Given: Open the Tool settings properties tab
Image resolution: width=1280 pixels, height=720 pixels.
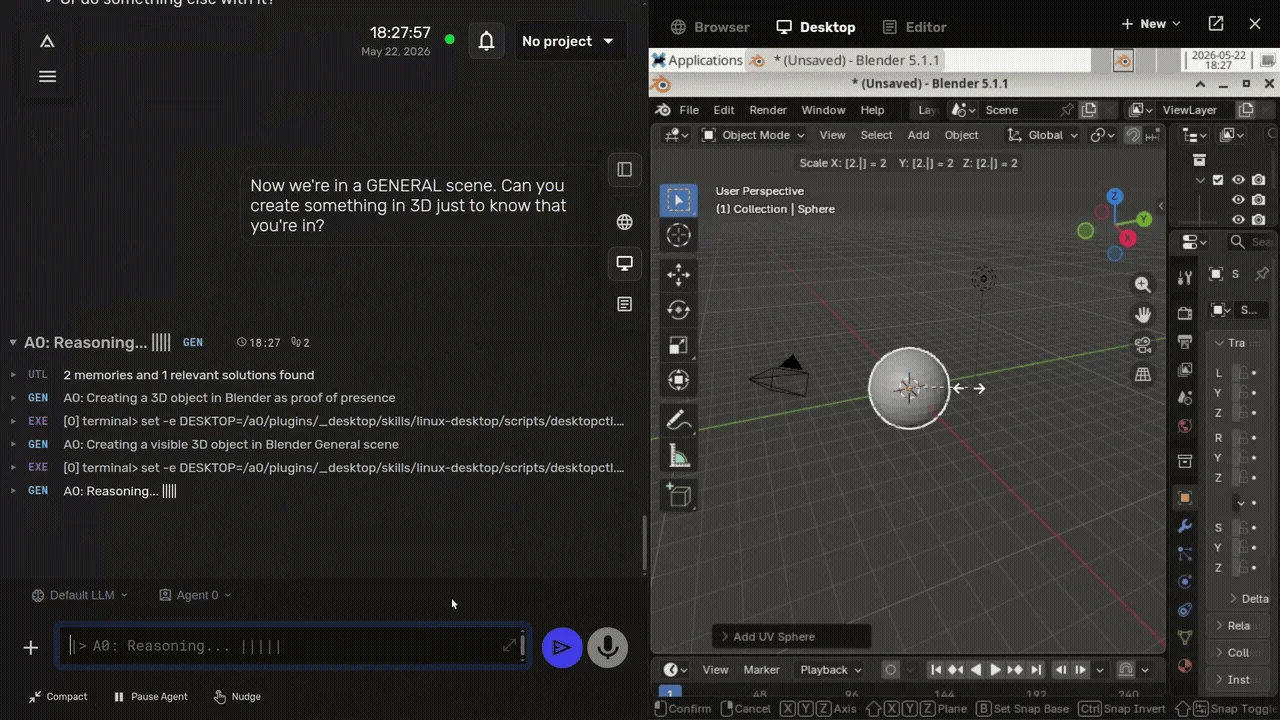Looking at the screenshot, I should (x=1185, y=277).
